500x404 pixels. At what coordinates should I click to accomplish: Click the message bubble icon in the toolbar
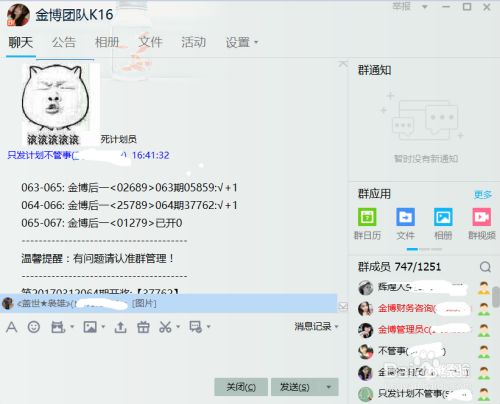[x=195, y=327]
